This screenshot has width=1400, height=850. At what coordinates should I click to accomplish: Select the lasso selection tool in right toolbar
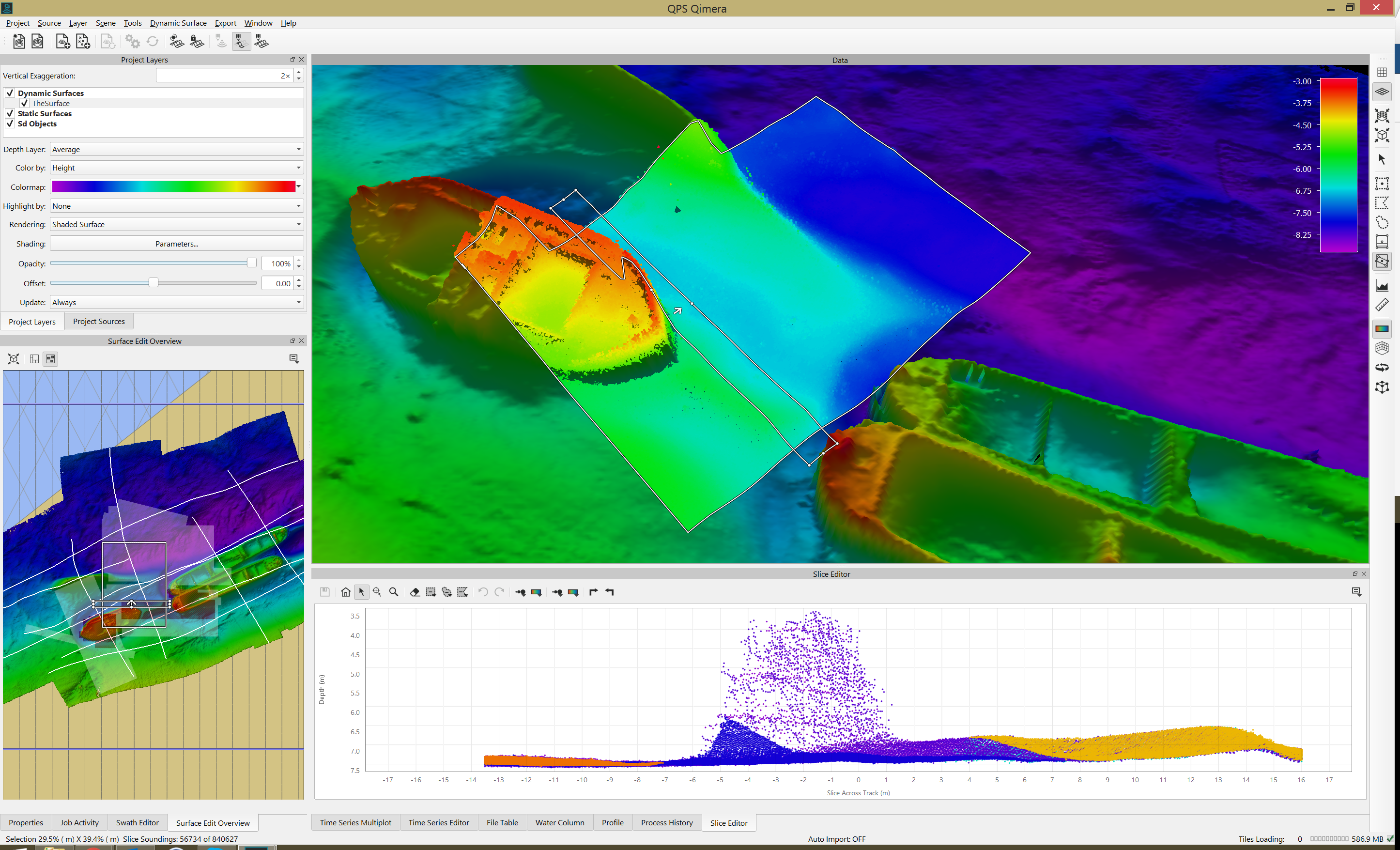point(1382,222)
